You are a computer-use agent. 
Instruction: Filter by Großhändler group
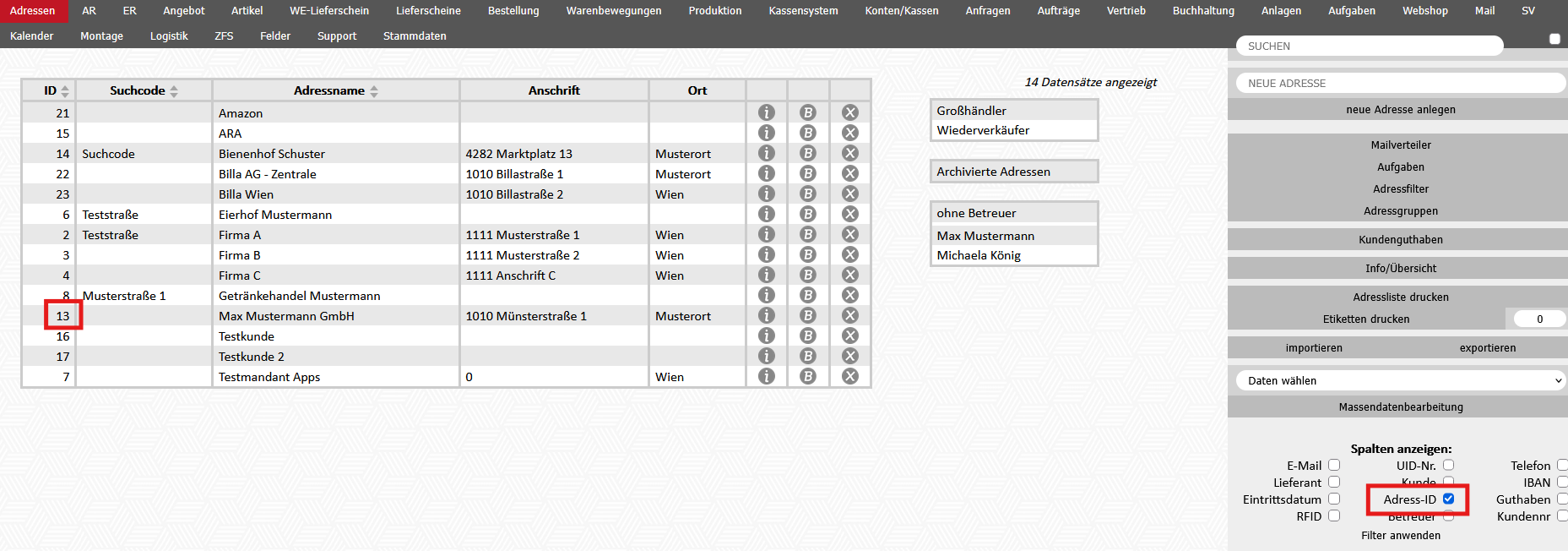(1014, 111)
